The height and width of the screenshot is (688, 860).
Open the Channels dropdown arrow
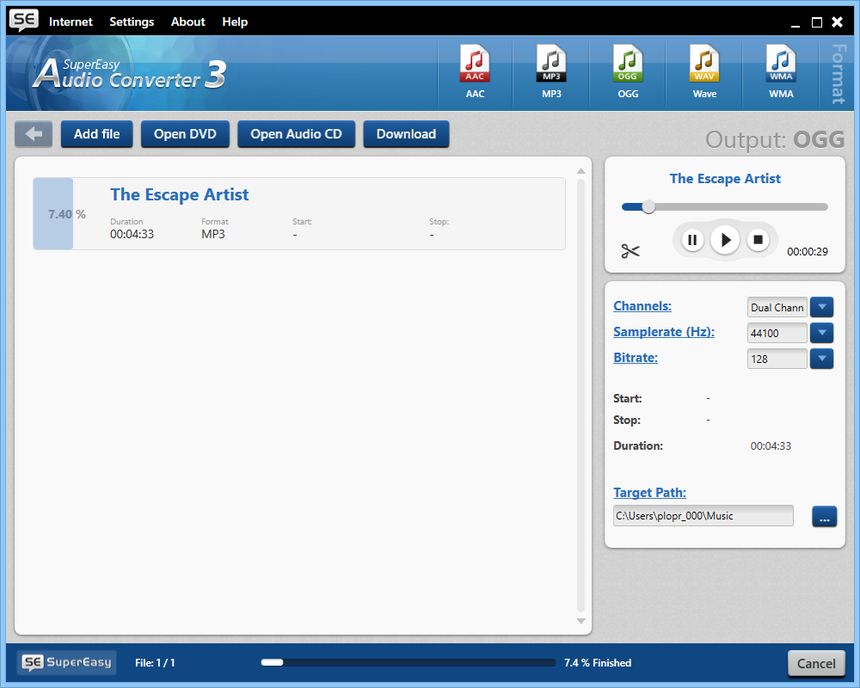coord(822,307)
